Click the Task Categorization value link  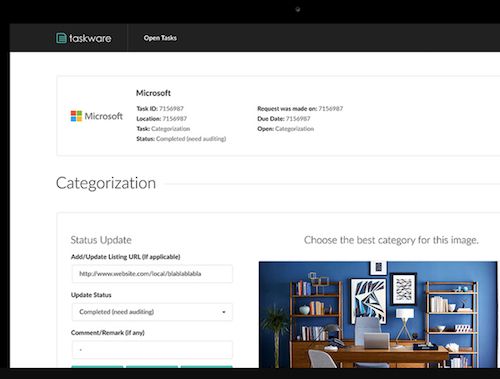click(171, 129)
